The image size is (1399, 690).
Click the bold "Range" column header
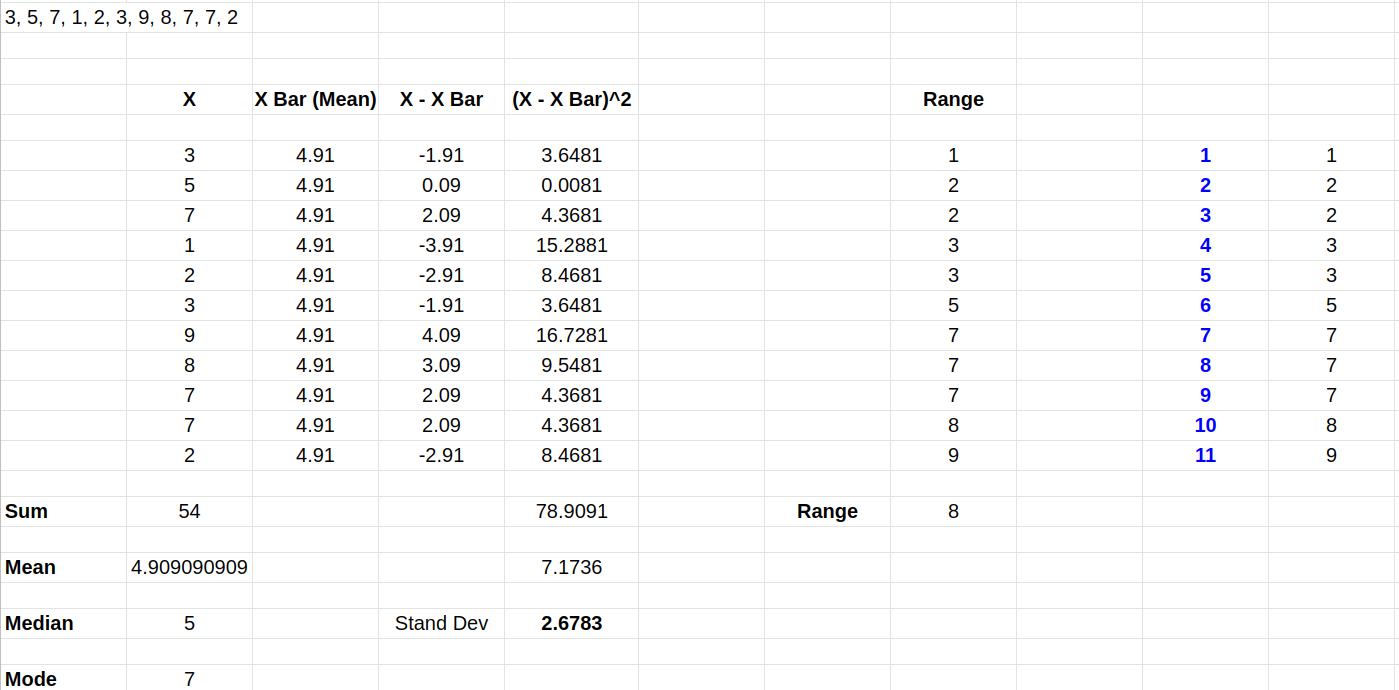[x=953, y=99]
